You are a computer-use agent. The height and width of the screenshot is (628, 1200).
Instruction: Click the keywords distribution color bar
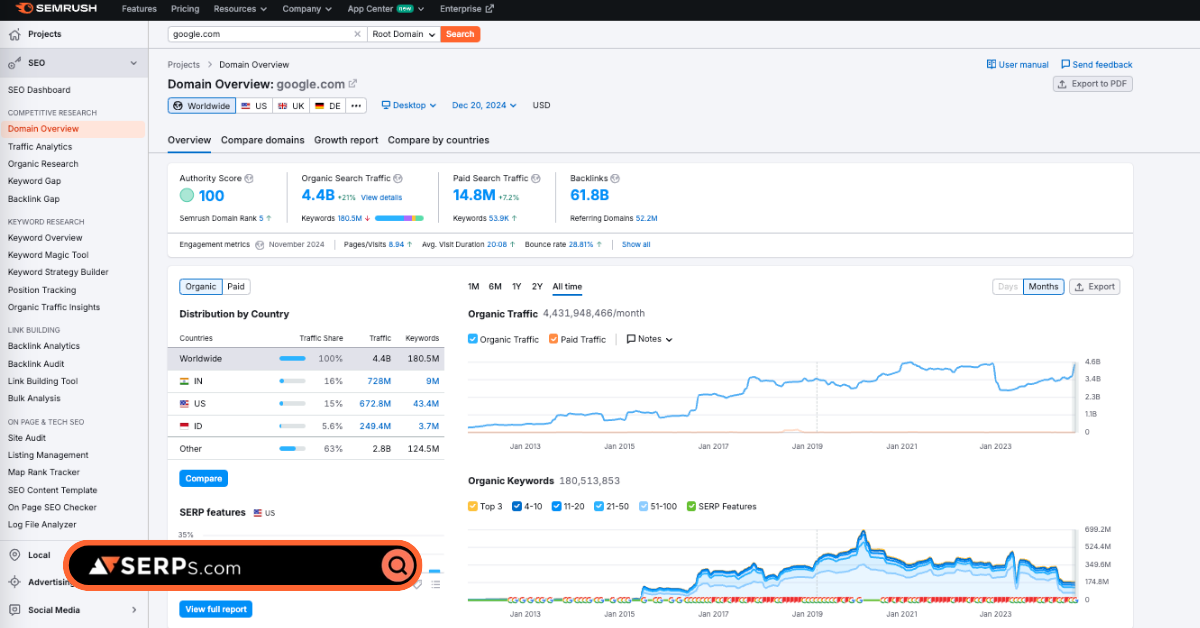[399, 218]
